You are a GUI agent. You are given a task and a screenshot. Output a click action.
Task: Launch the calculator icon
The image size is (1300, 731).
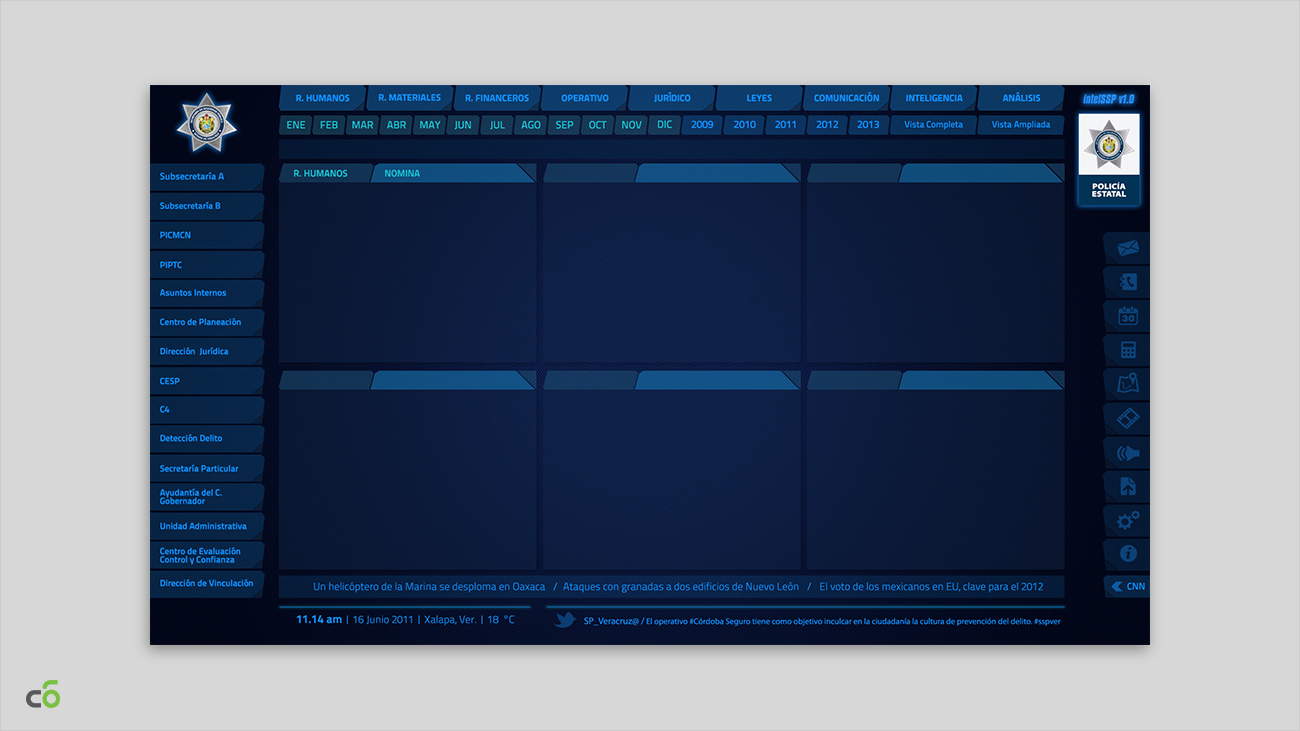1127,350
